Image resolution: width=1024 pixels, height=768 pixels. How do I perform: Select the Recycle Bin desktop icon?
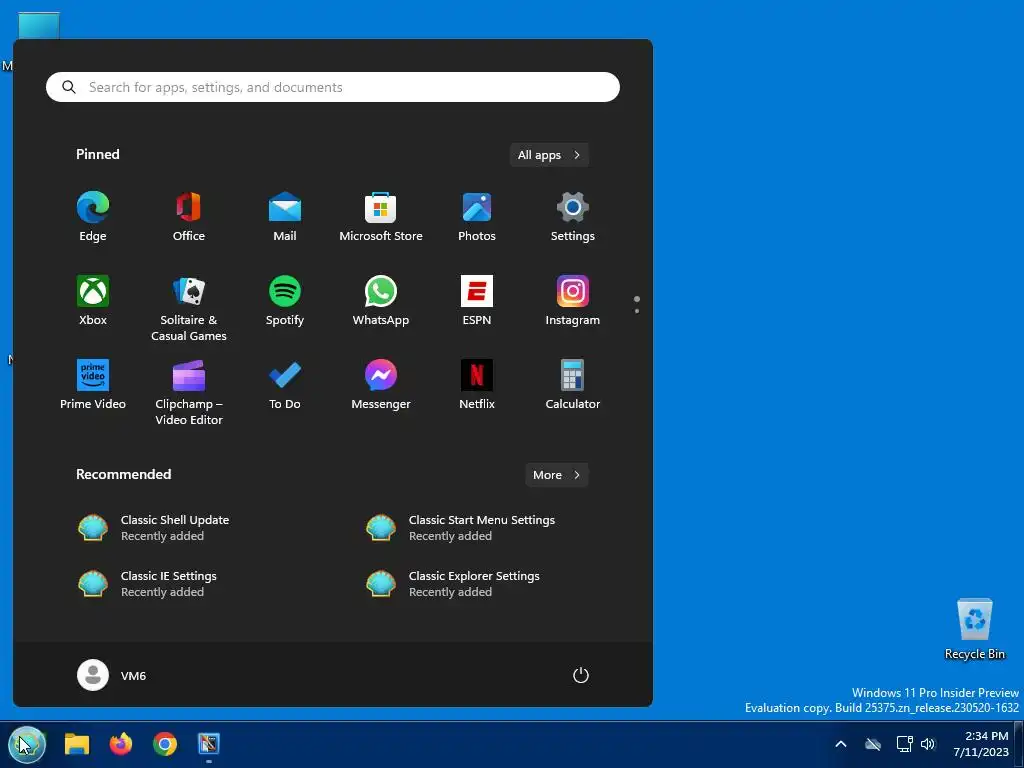tap(974, 630)
